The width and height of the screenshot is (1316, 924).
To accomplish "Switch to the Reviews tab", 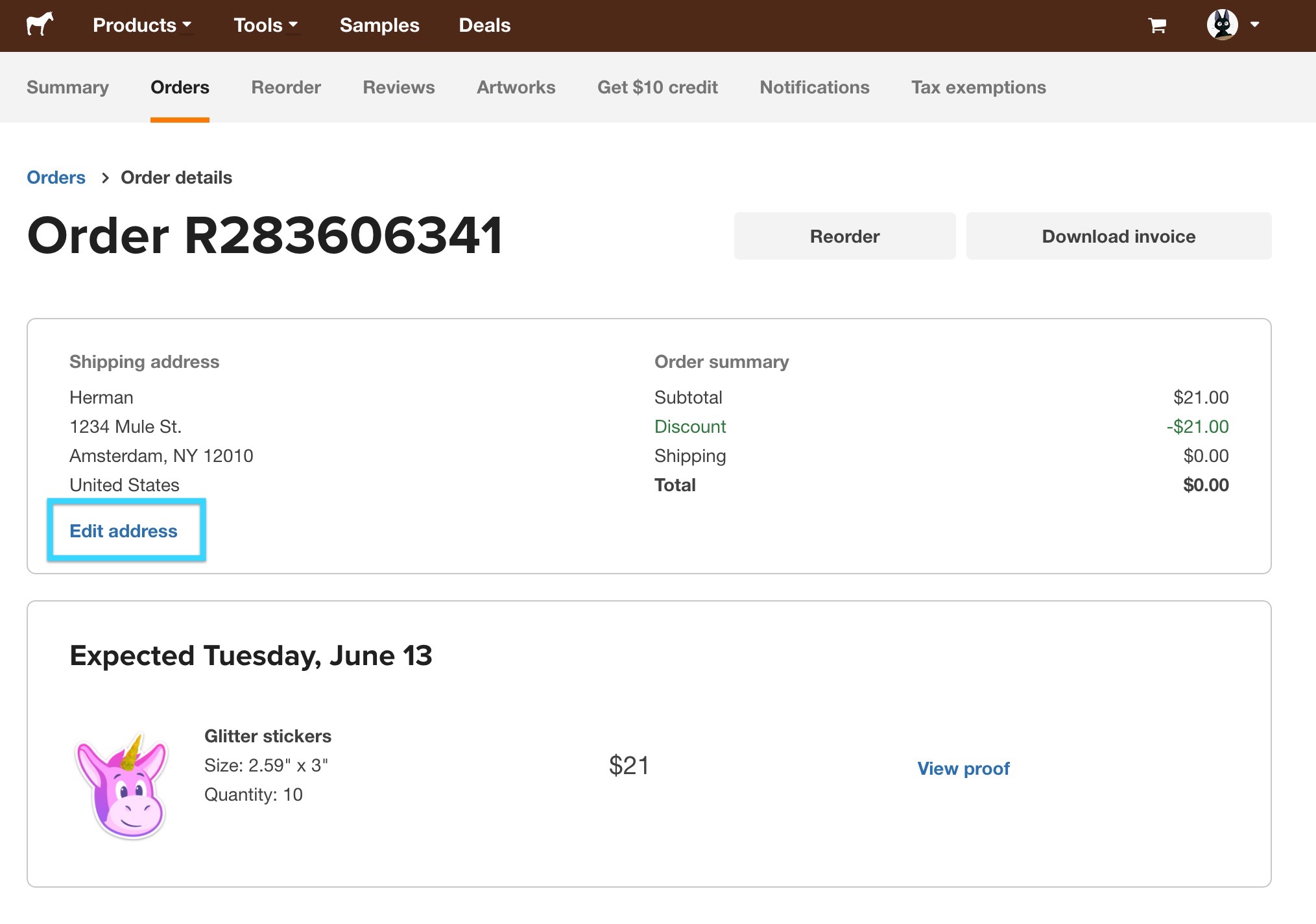I will (x=398, y=87).
